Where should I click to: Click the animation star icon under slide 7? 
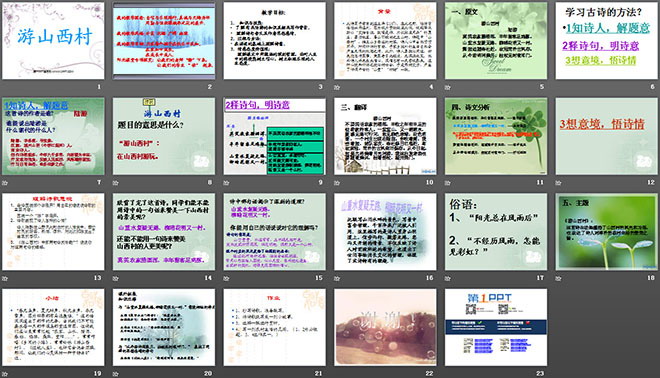point(5,183)
